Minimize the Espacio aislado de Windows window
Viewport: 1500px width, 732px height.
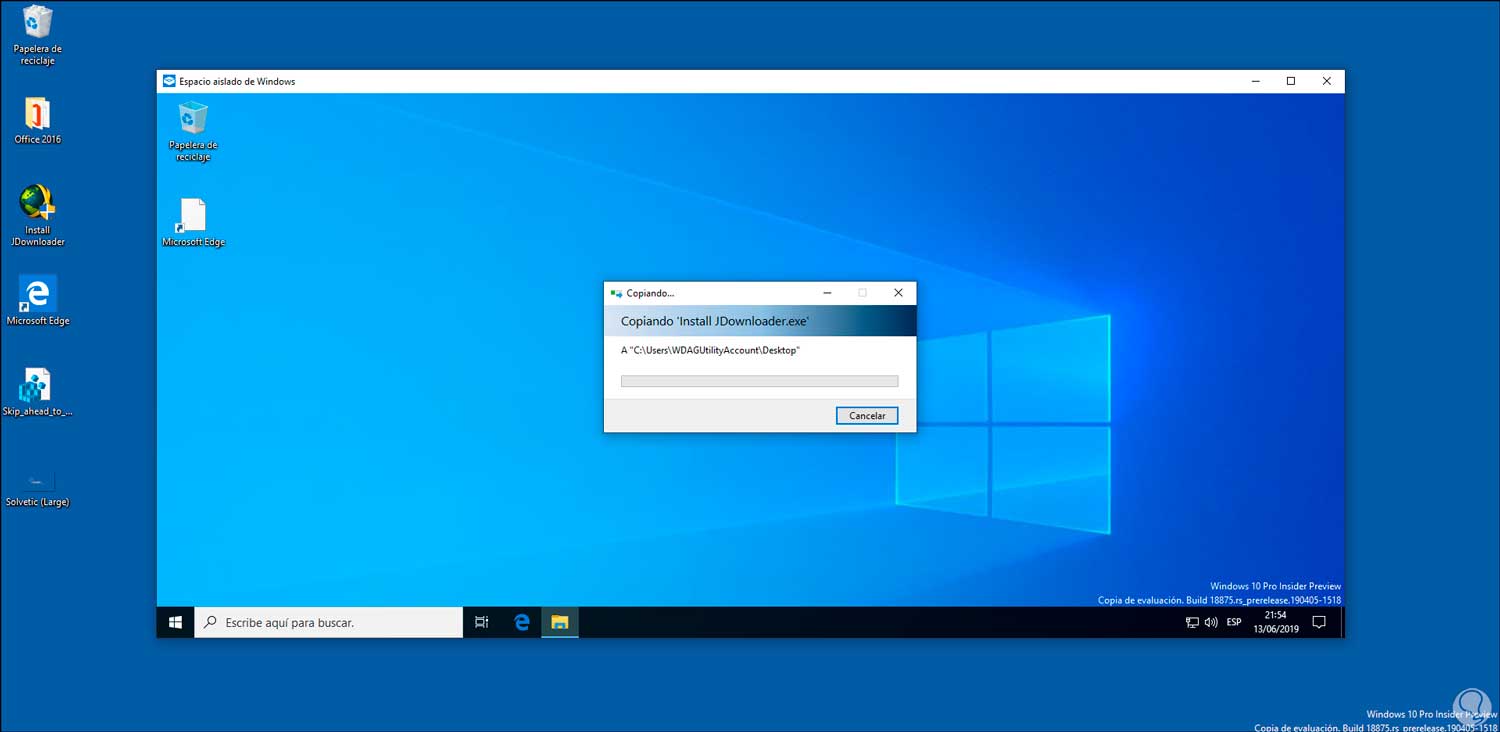click(1255, 81)
